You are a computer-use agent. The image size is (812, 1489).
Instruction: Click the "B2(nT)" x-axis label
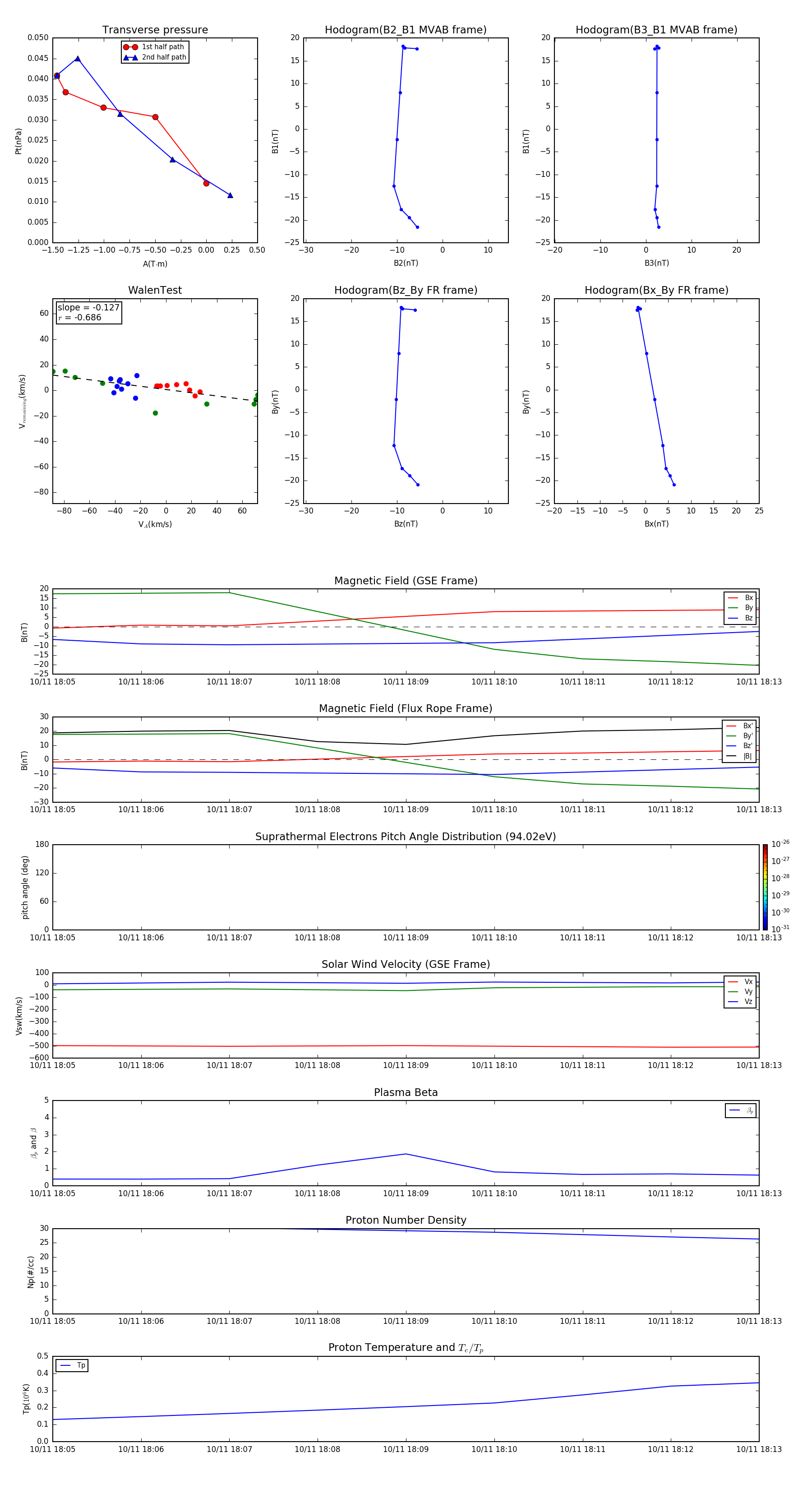click(406, 263)
